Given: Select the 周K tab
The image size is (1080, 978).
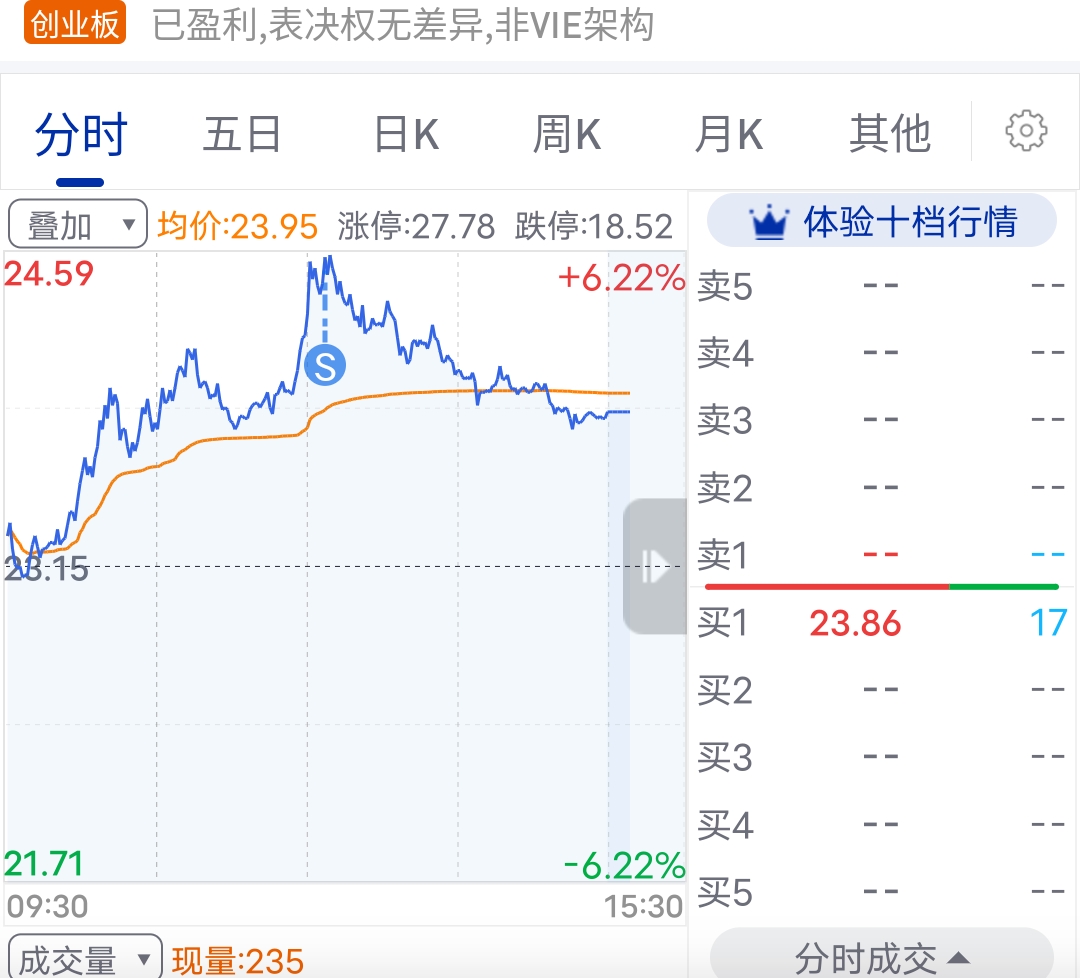Looking at the screenshot, I should point(568,134).
